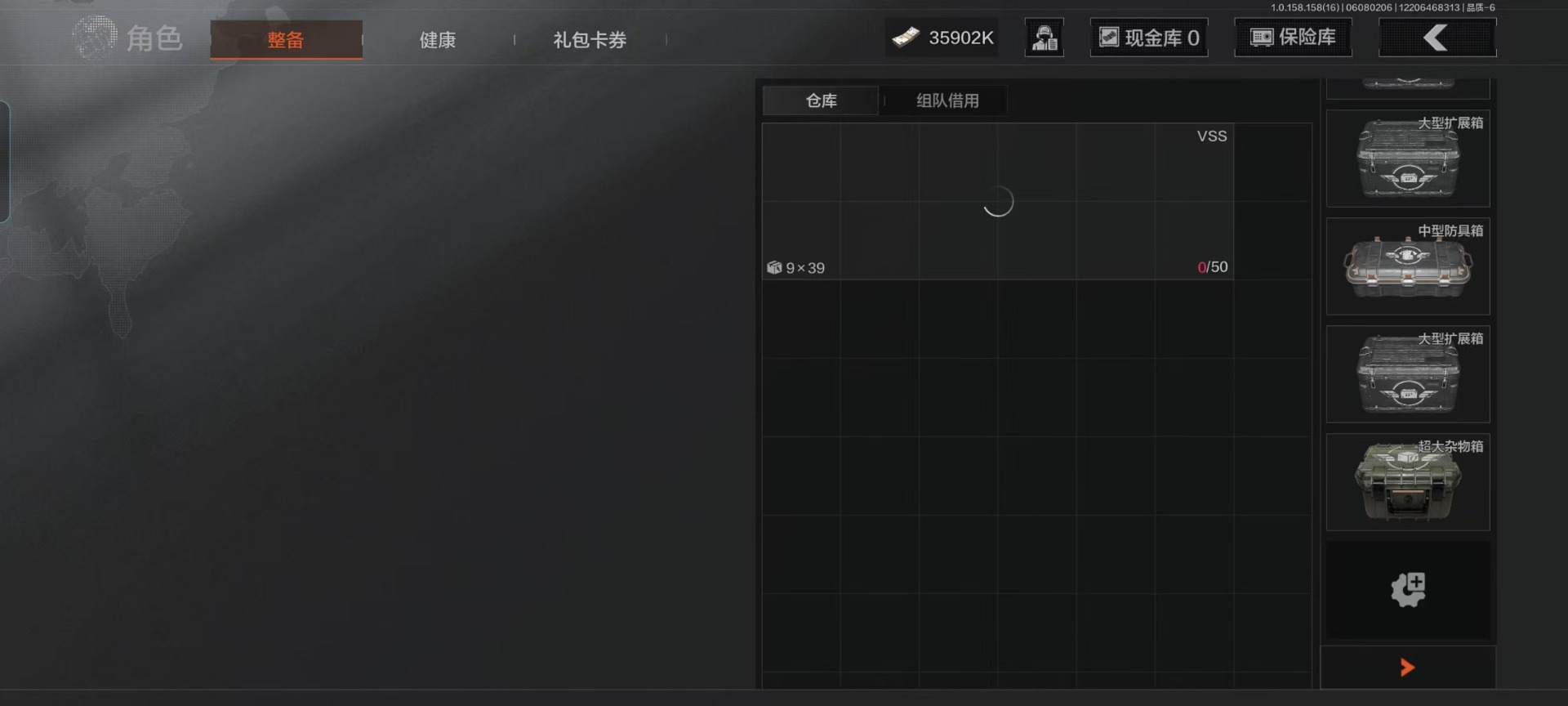Click the partially visible top storage case
The image size is (1568, 706).
point(1408,87)
